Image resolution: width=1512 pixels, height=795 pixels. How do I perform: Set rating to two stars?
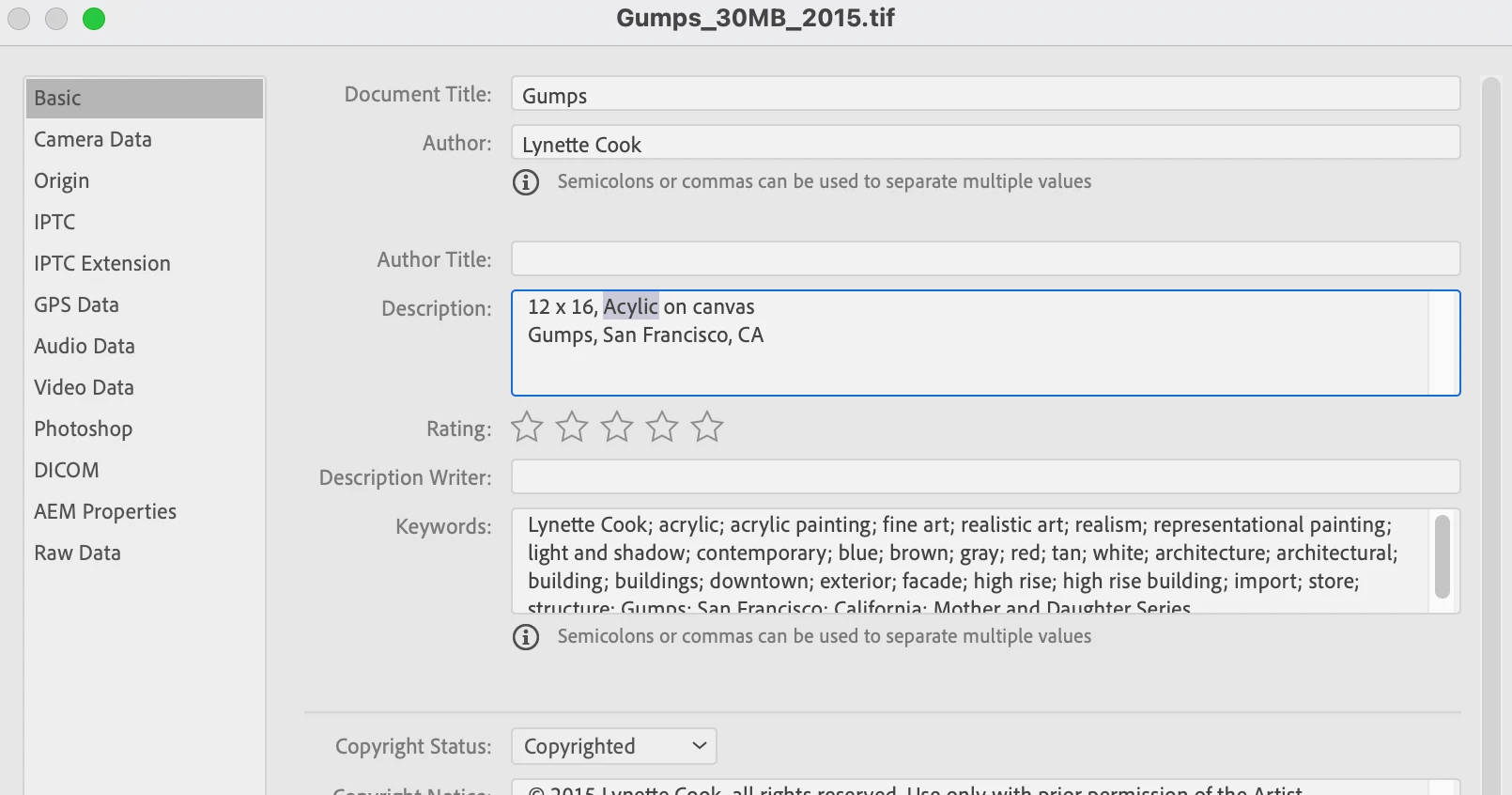[x=572, y=428]
